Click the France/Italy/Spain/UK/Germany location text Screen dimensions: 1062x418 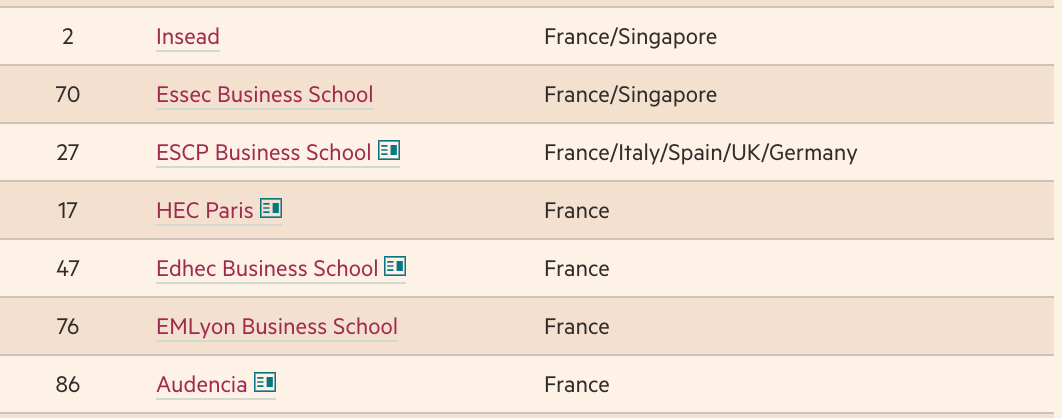700,153
